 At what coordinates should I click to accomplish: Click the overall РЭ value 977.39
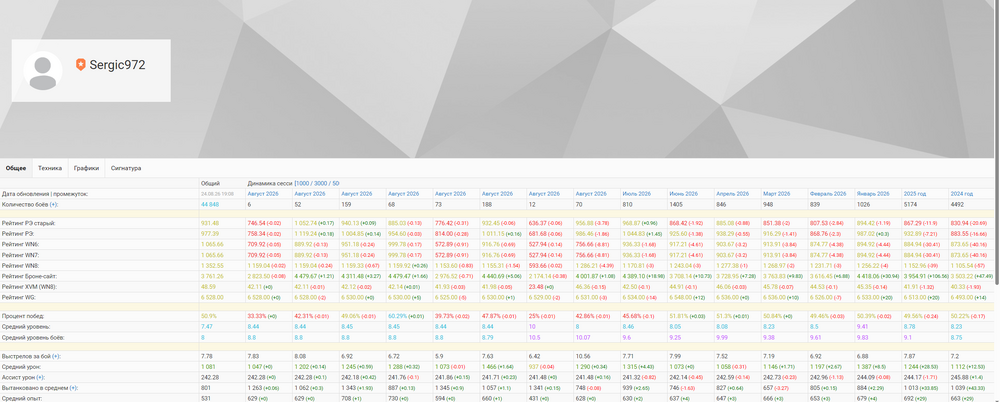pos(210,234)
